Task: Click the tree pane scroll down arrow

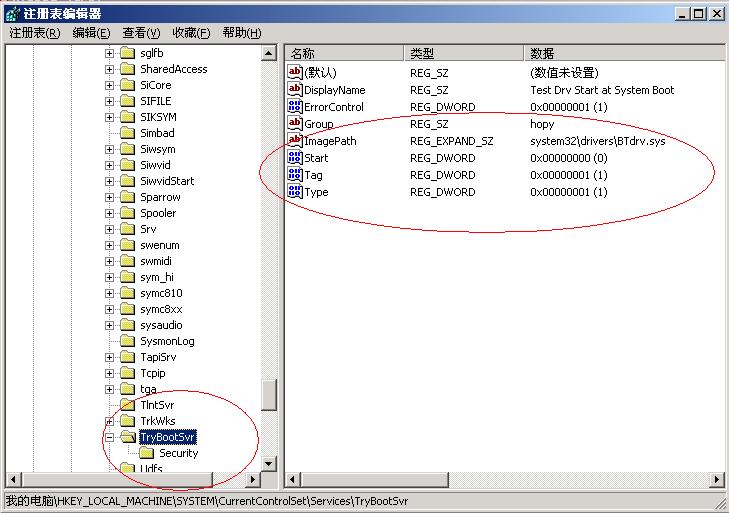Action: (268, 464)
